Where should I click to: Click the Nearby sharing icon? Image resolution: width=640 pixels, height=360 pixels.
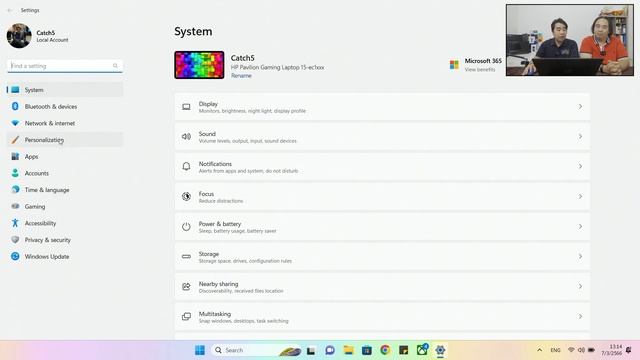click(186, 287)
